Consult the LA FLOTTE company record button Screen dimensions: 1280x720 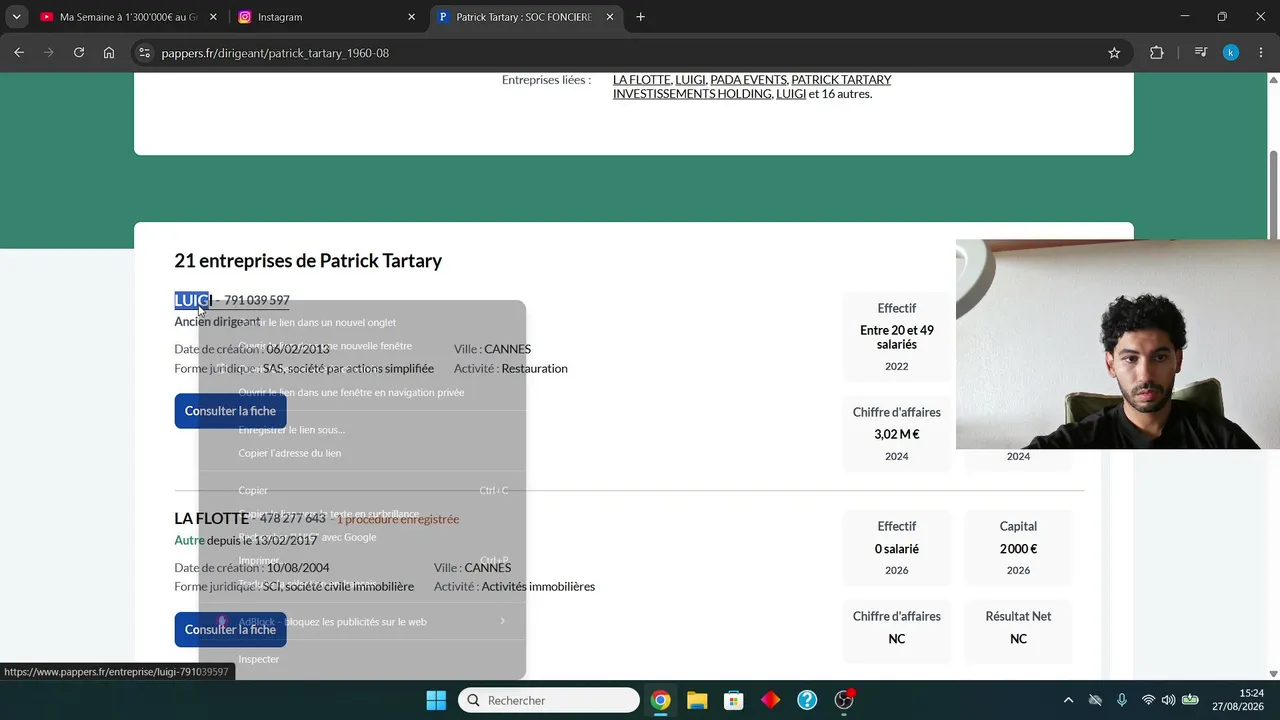pos(230,630)
